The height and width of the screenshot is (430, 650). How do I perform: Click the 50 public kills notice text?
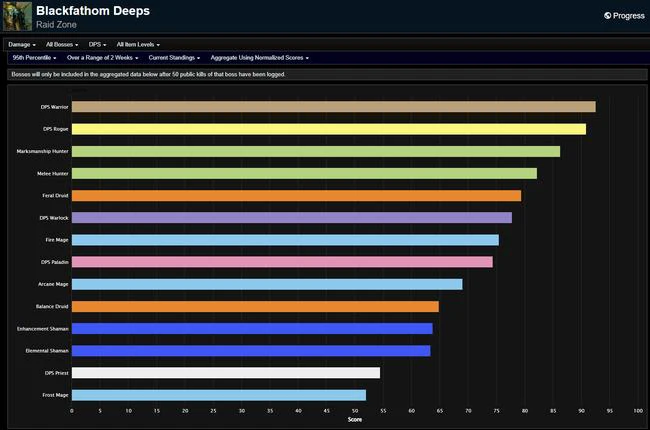(148, 75)
